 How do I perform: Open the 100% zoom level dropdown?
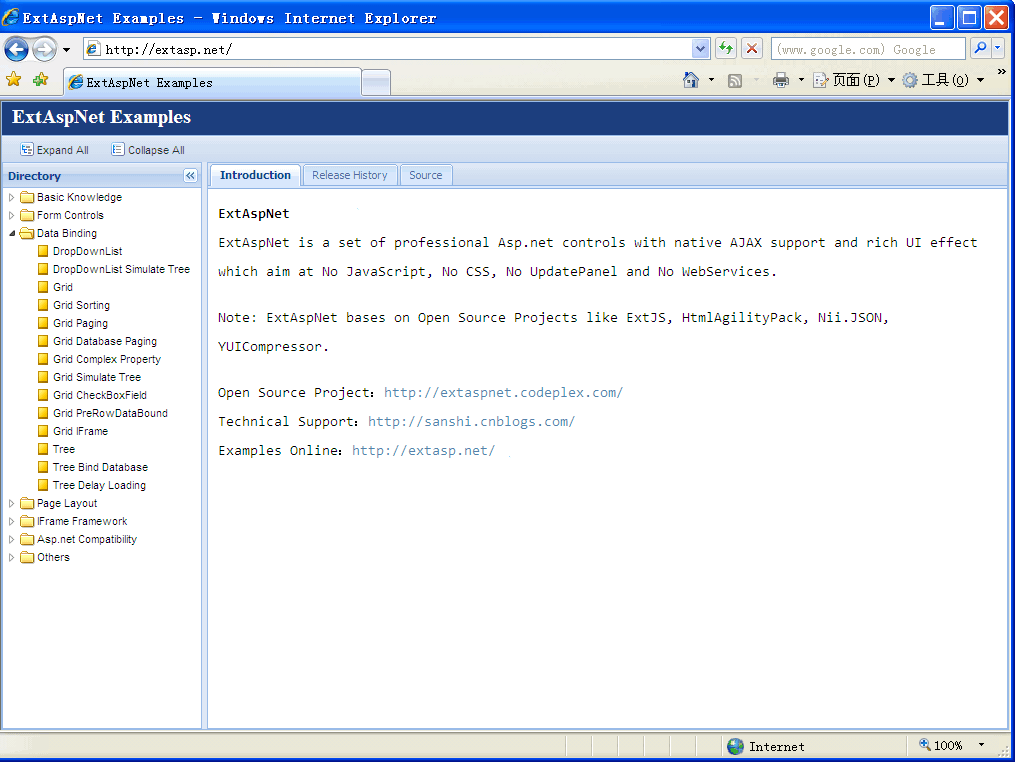point(981,745)
